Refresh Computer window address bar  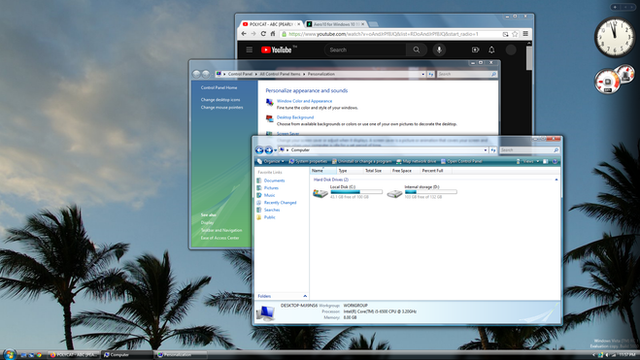(x=493, y=150)
